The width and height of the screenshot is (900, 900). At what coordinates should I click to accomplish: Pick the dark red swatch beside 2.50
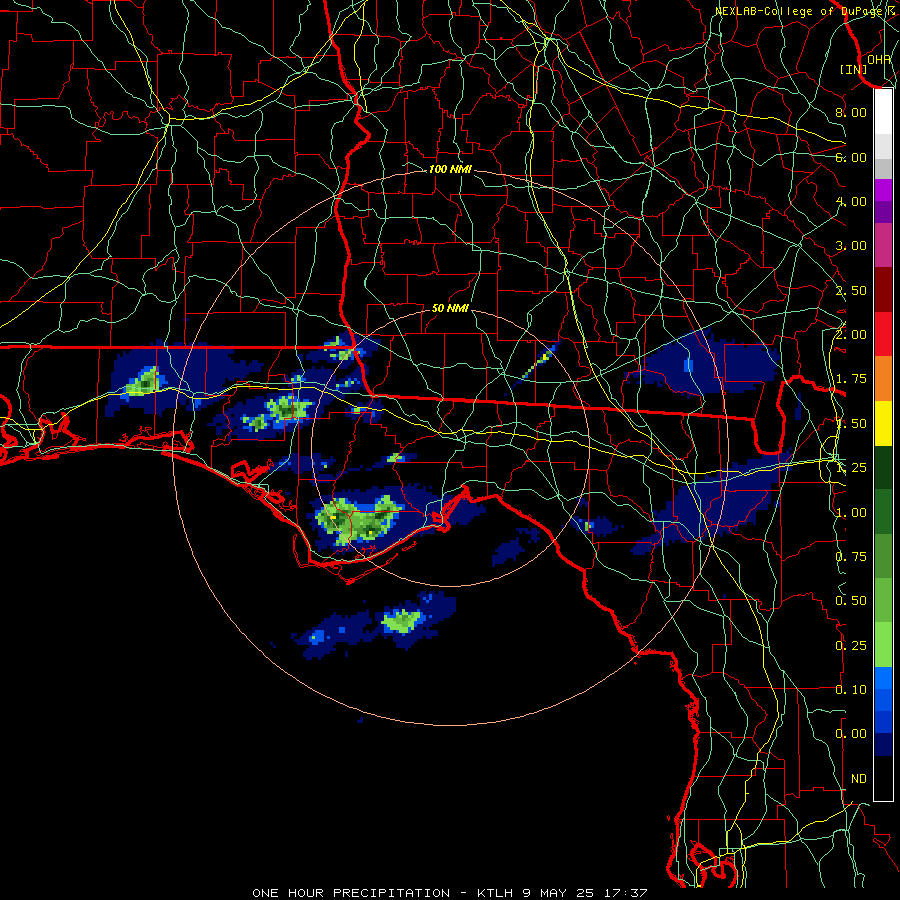point(883,290)
